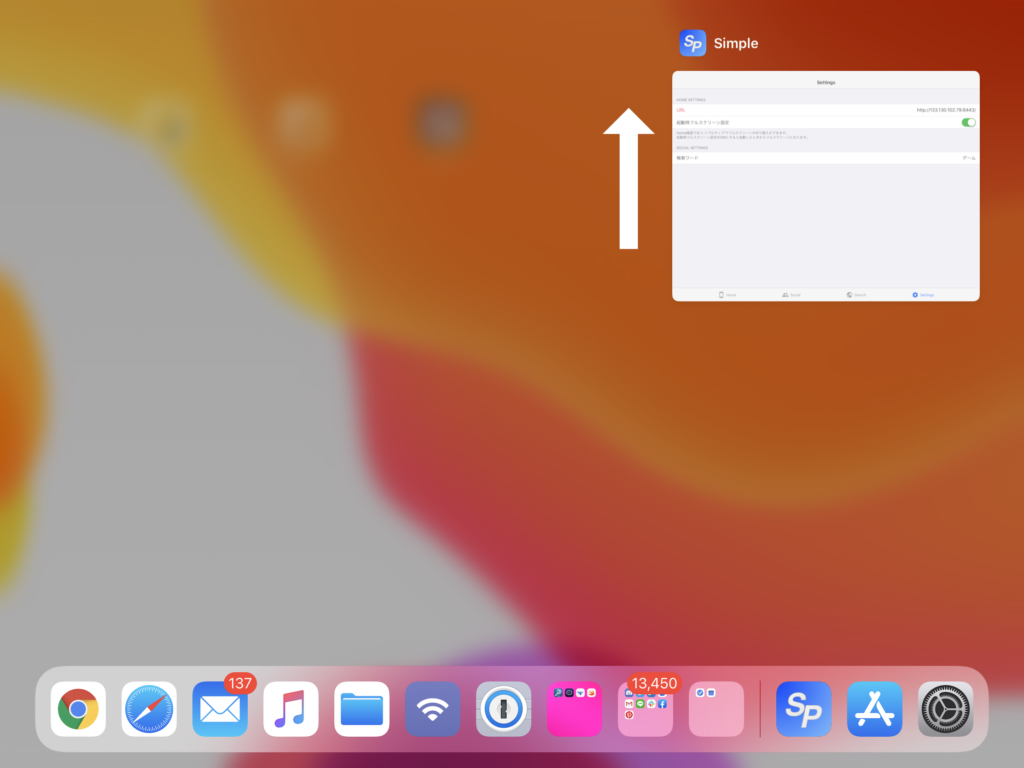Open the pale pink folder with two apps
The height and width of the screenshot is (768, 1024).
pyautogui.click(x=716, y=709)
